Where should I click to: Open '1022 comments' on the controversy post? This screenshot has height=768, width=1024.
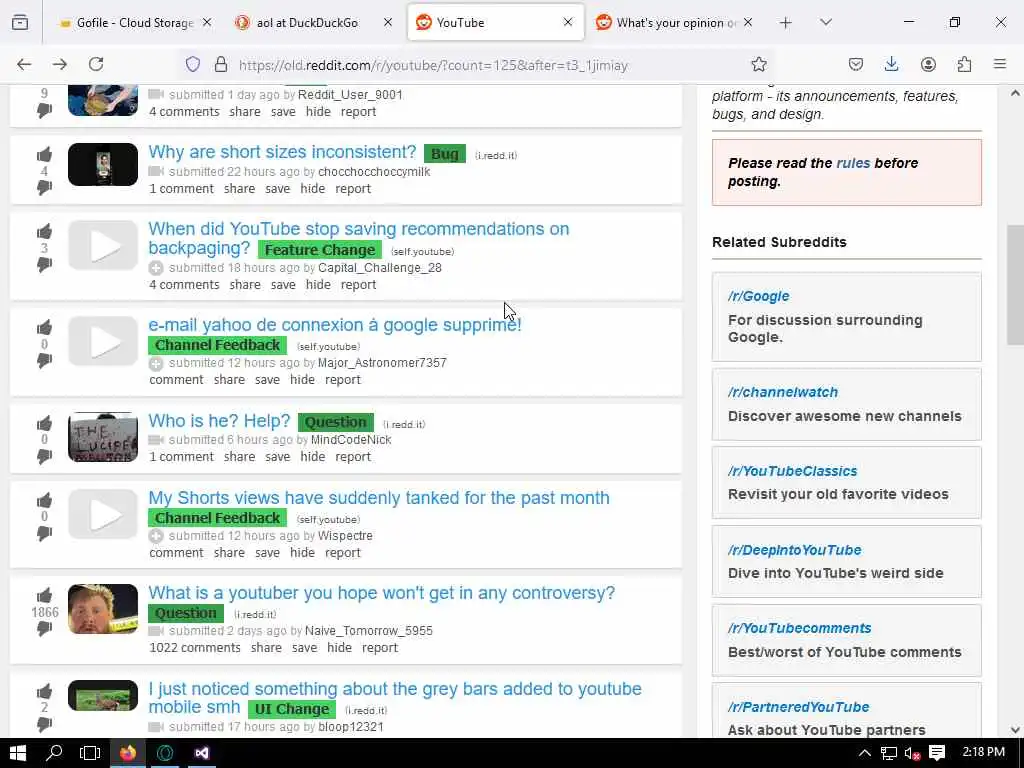(x=195, y=648)
